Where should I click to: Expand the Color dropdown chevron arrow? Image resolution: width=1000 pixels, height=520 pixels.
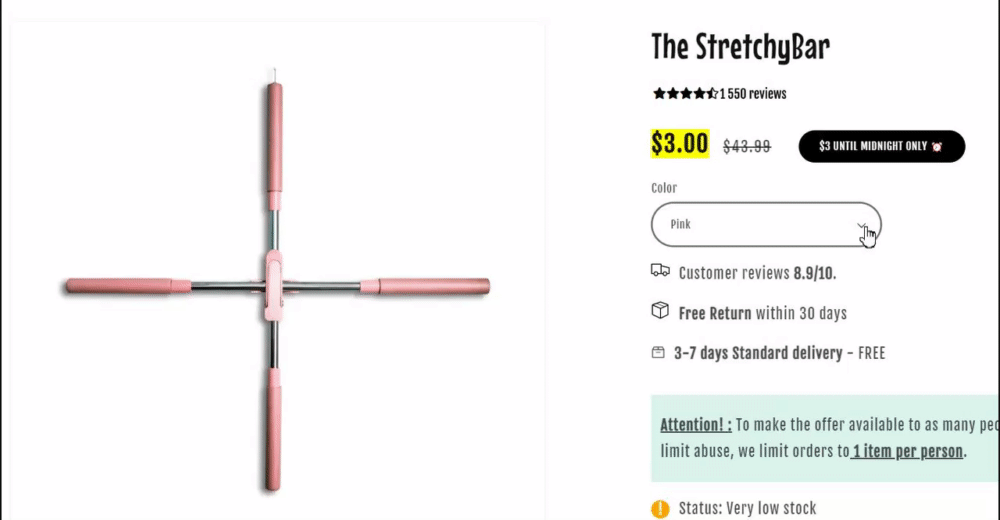862,225
